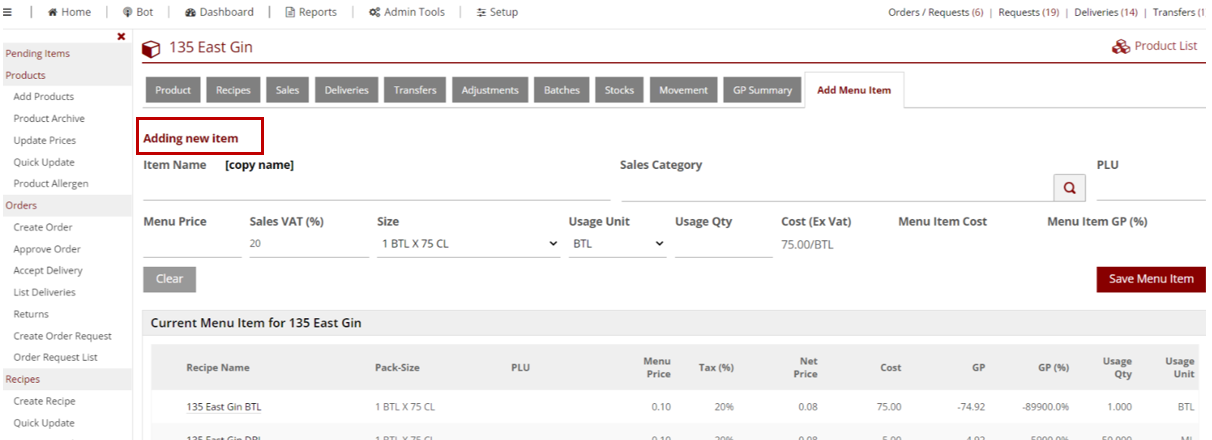The image size is (1212, 440).
Task: Open the Admin Tools menu
Action: 405,12
